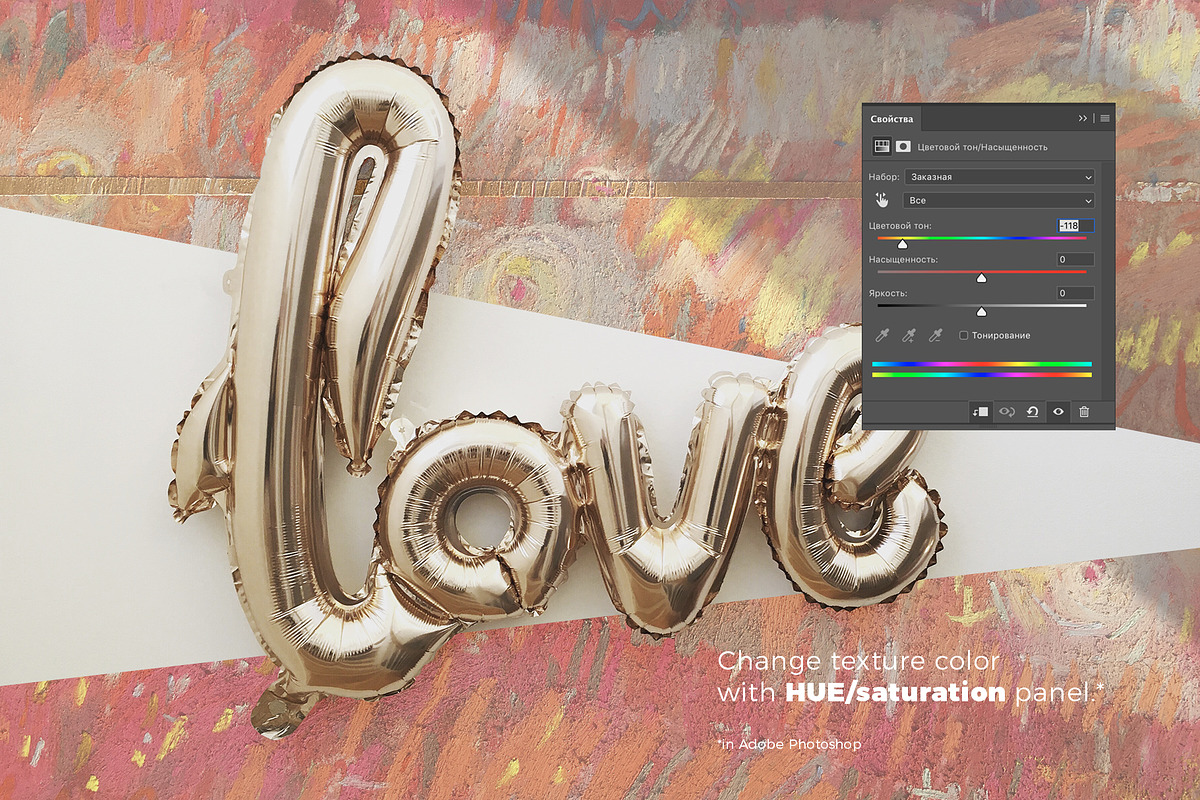This screenshot has width=1200, height=800.
Task: Collapse the panel using double-arrow icon
Action: pyautogui.click(x=1082, y=118)
